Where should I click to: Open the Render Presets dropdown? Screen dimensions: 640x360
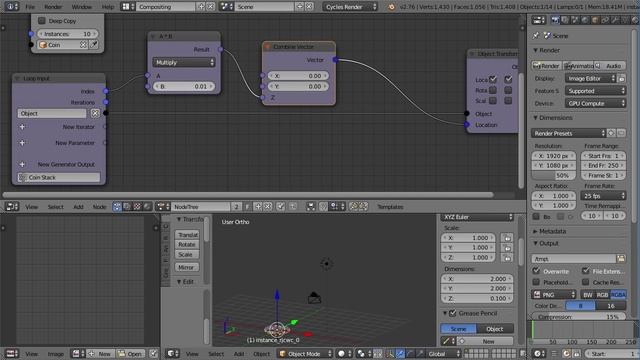coord(569,133)
